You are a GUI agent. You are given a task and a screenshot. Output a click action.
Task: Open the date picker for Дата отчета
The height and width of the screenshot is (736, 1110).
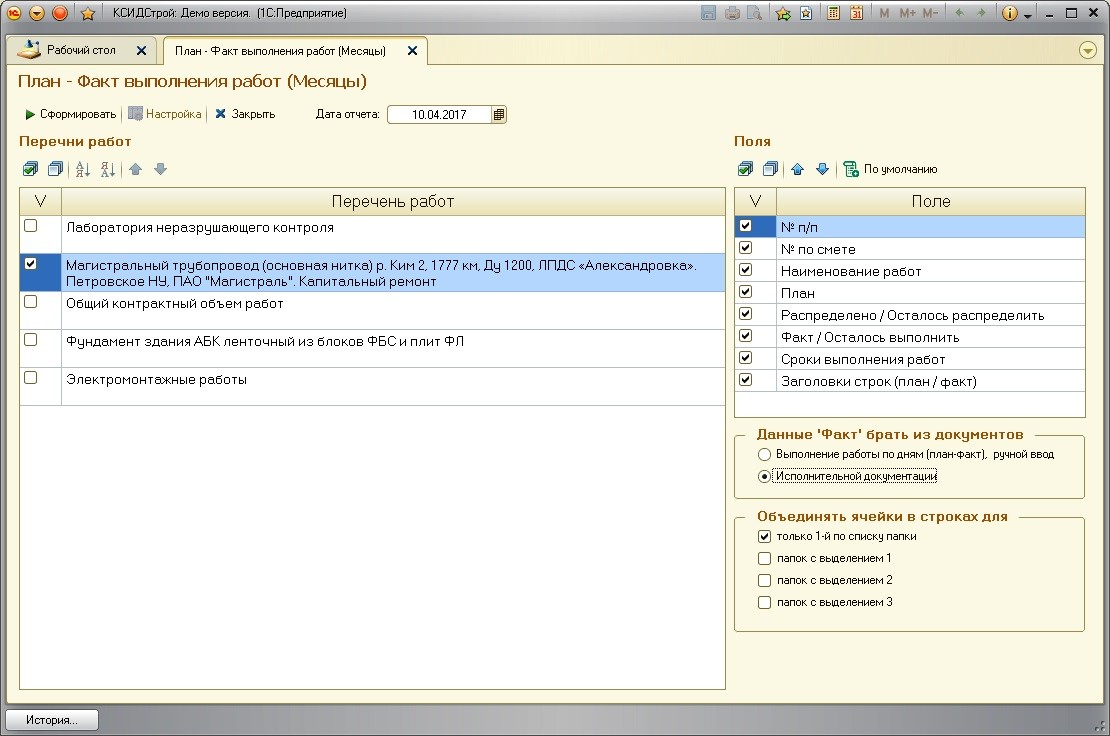[499, 115]
